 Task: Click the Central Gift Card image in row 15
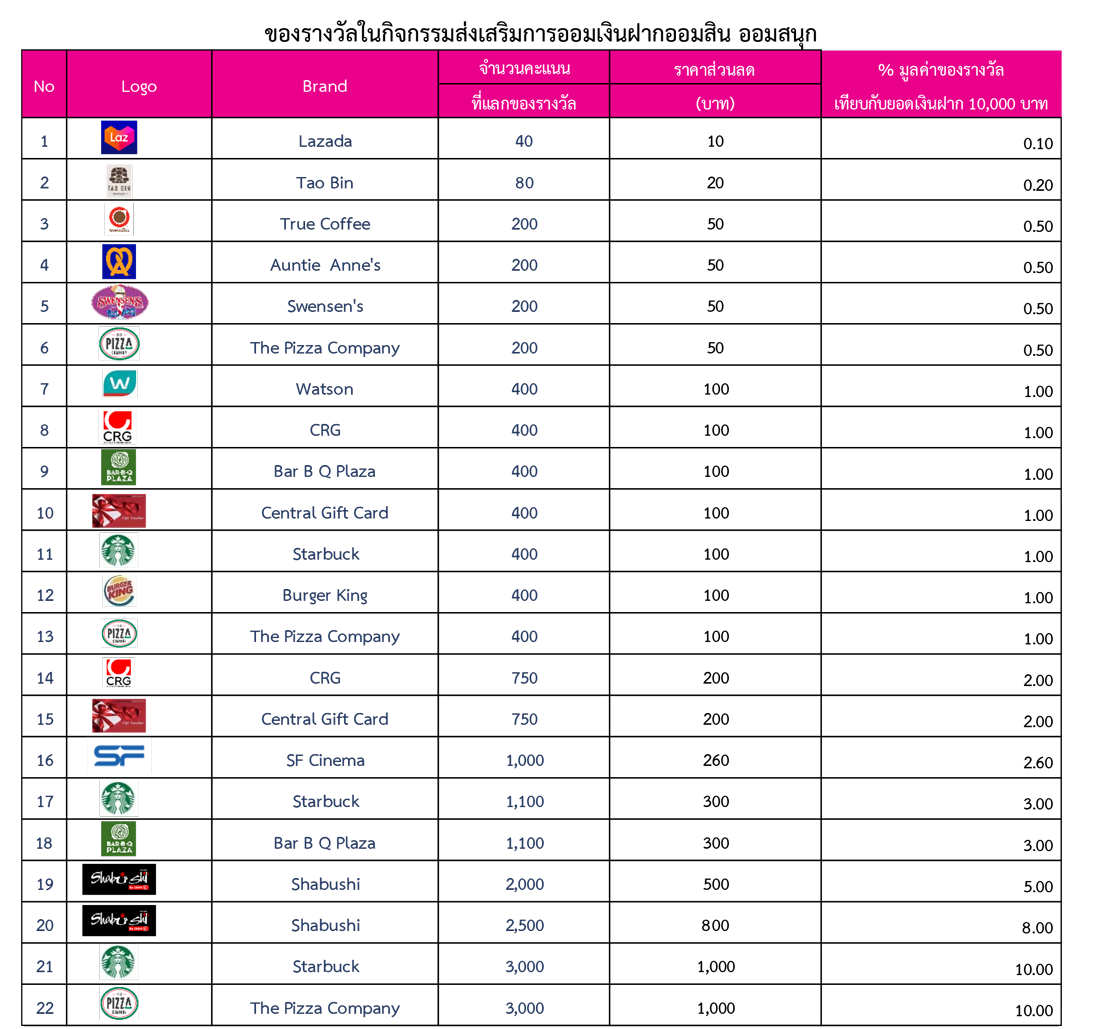[x=119, y=716]
